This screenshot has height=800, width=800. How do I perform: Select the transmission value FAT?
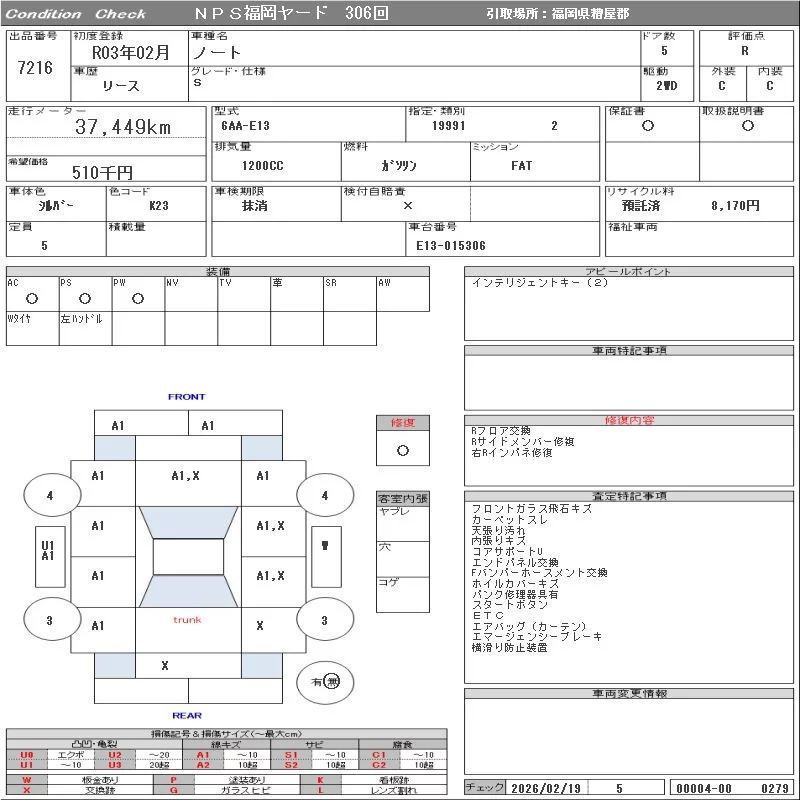pos(521,166)
